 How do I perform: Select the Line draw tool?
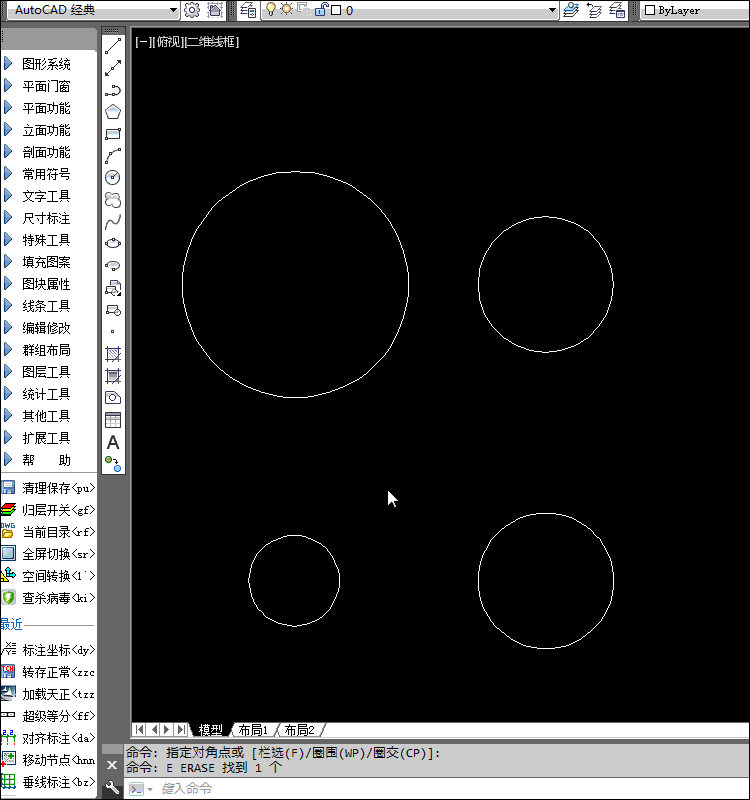[113, 46]
